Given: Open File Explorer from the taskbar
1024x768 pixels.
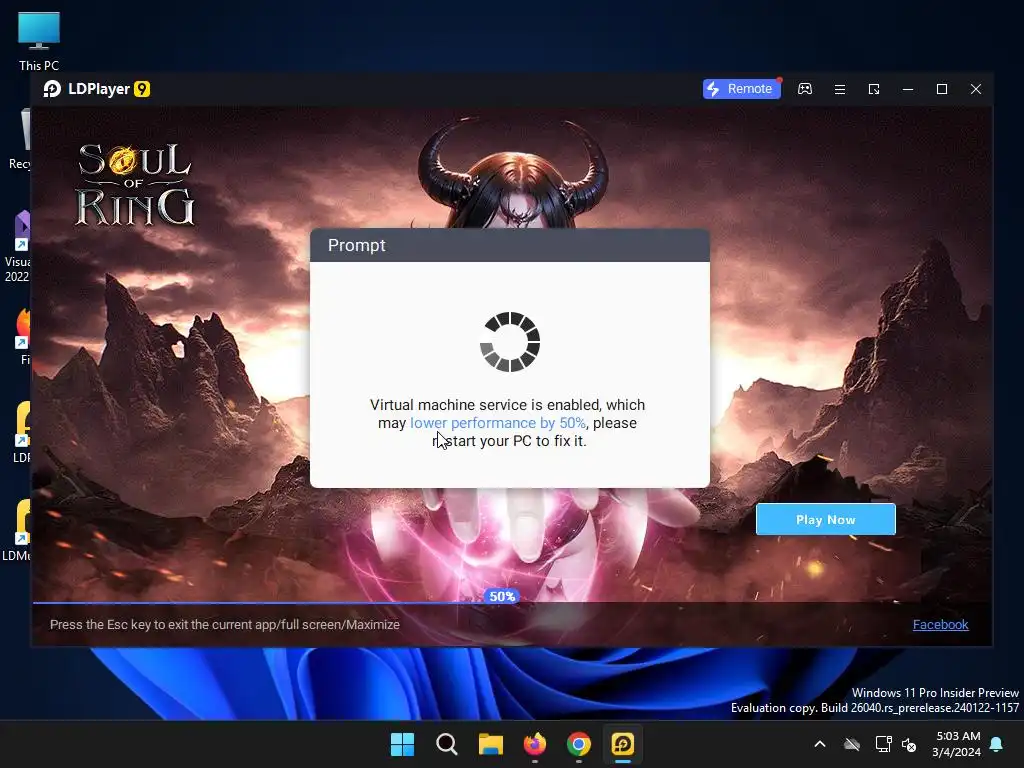Looking at the screenshot, I should pos(490,744).
